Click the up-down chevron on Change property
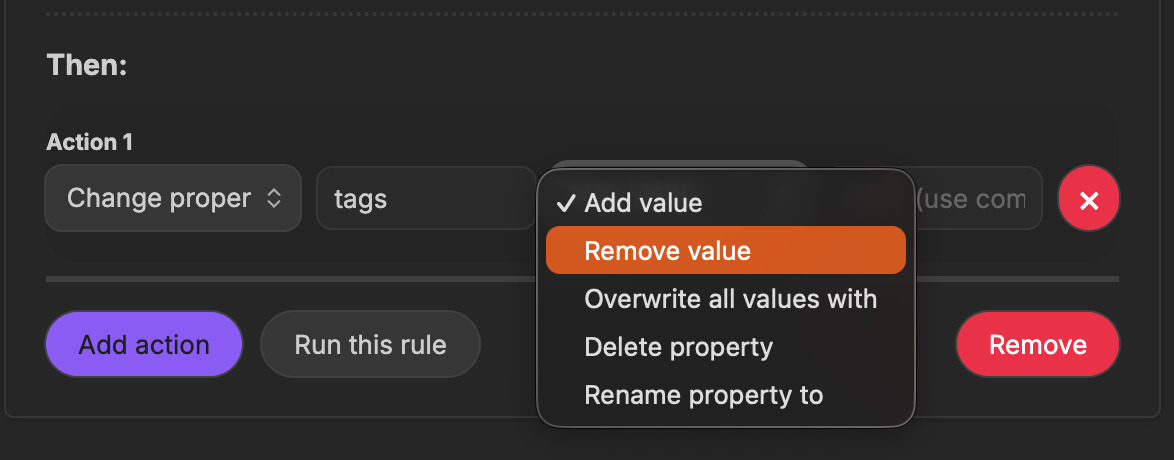The height and width of the screenshot is (460, 1174). [274, 199]
